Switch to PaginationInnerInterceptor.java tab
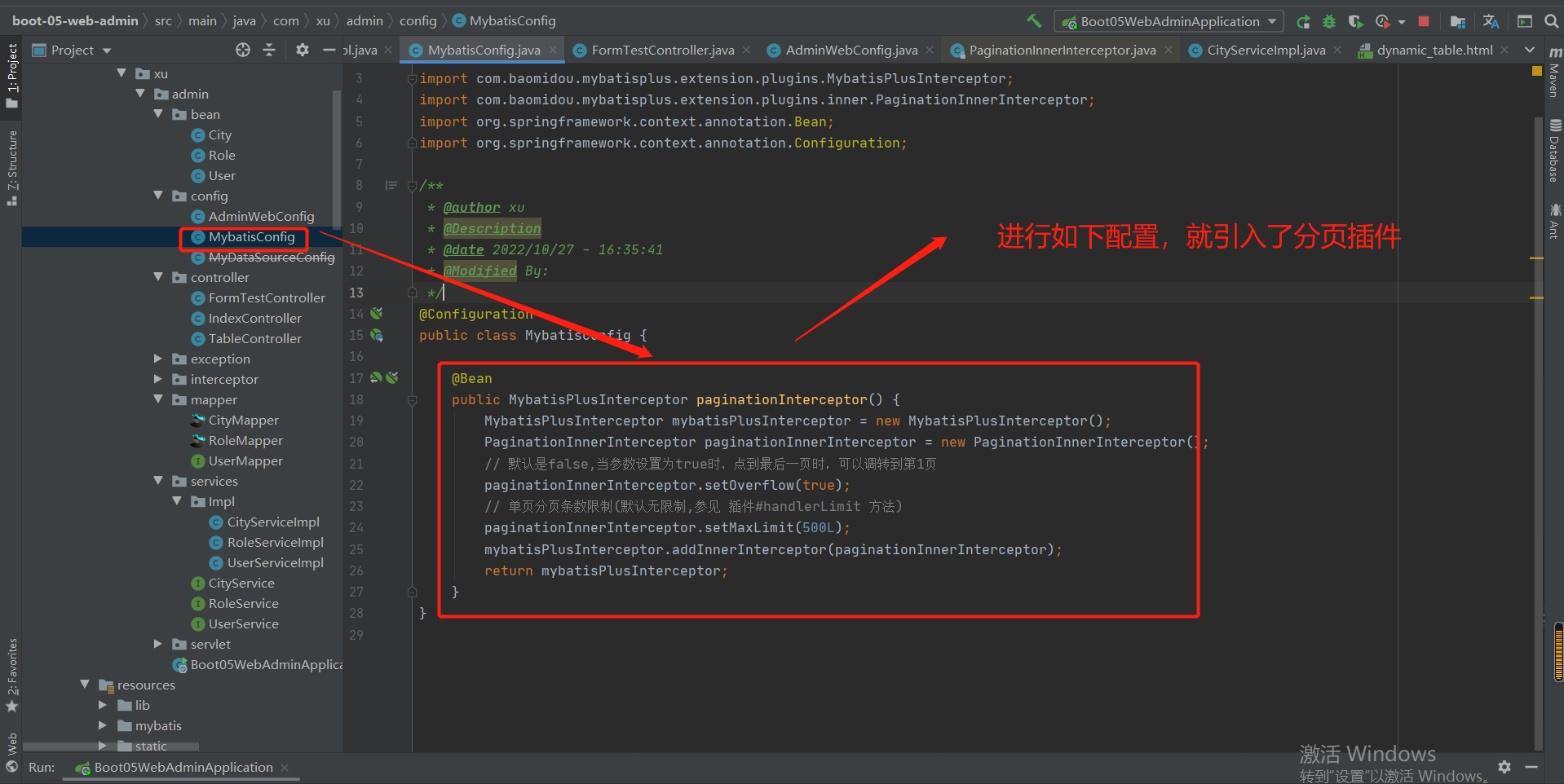 [1062, 51]
